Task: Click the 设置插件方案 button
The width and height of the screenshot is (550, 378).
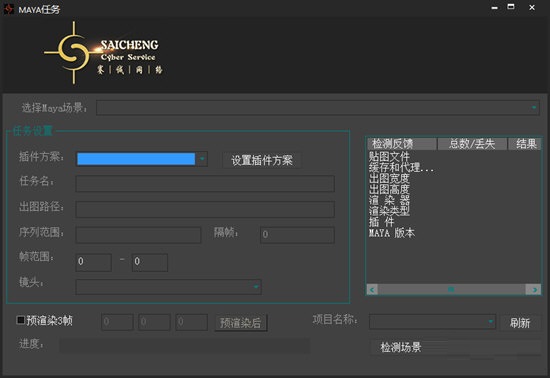Action: (262, 161)
